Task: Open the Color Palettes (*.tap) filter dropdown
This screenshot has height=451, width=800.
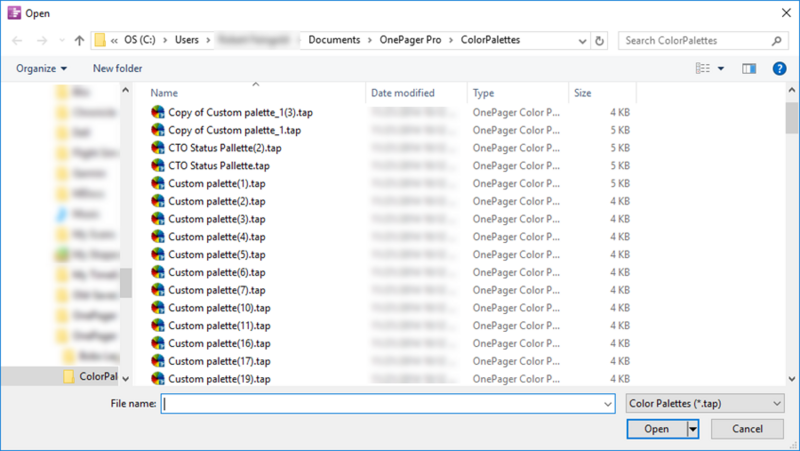Action: 705,404
